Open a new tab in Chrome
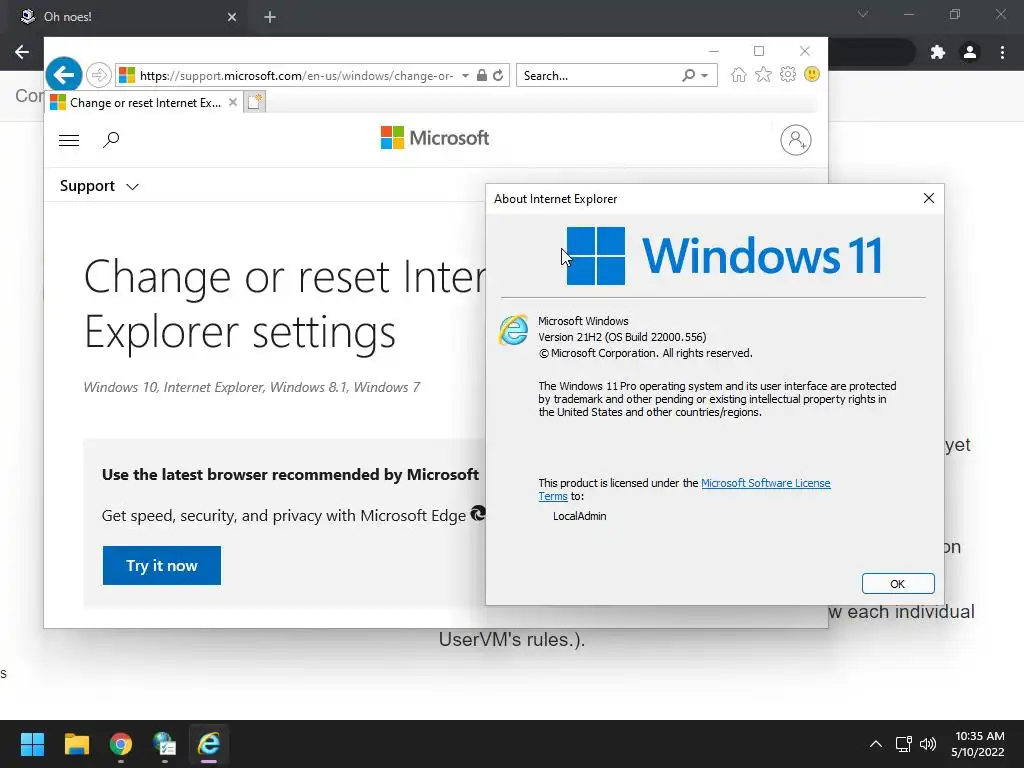 (x=270, y=17)
